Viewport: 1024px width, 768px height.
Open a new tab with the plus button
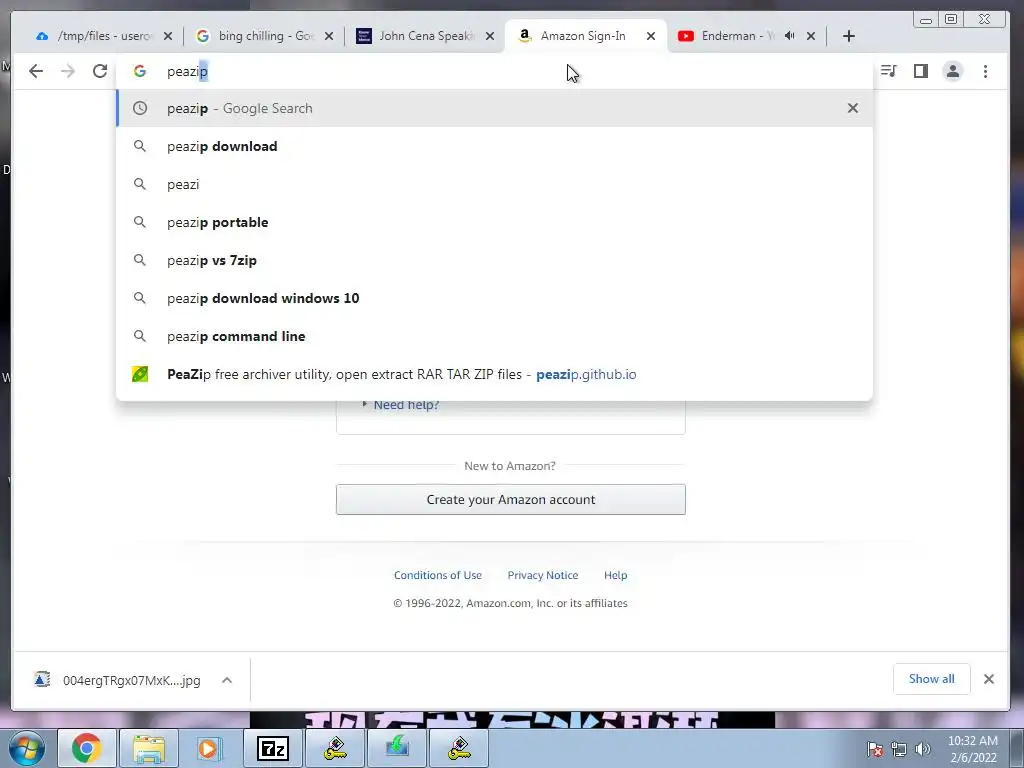848,36
